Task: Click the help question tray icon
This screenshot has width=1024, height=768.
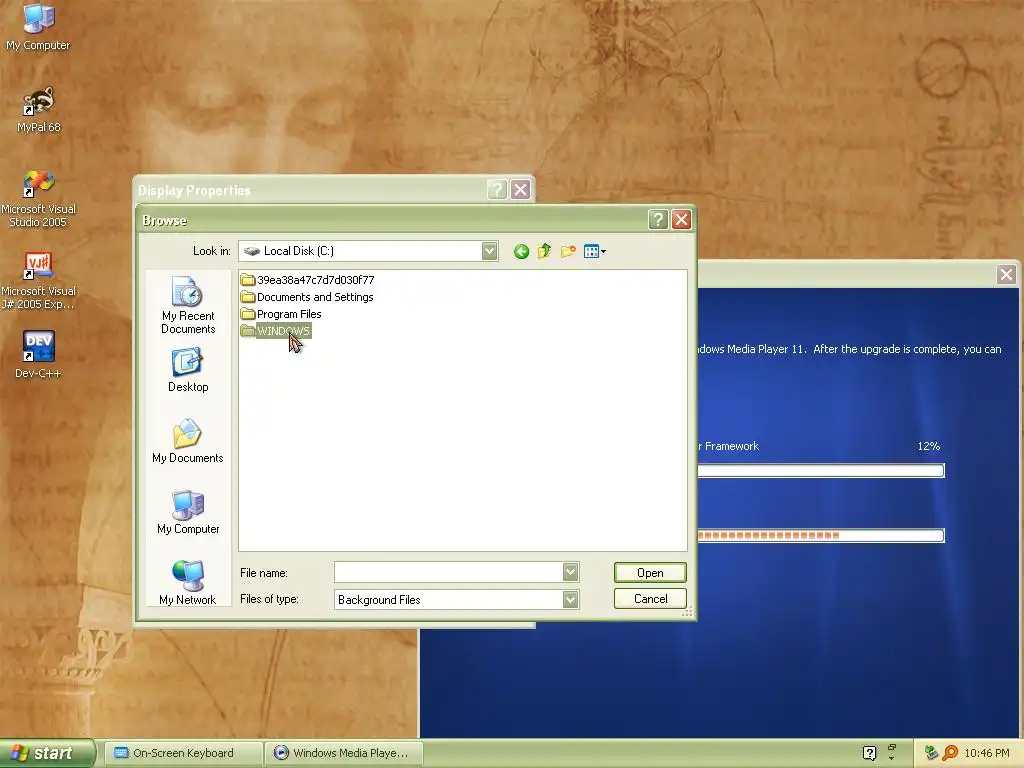Action: point(869,753)
